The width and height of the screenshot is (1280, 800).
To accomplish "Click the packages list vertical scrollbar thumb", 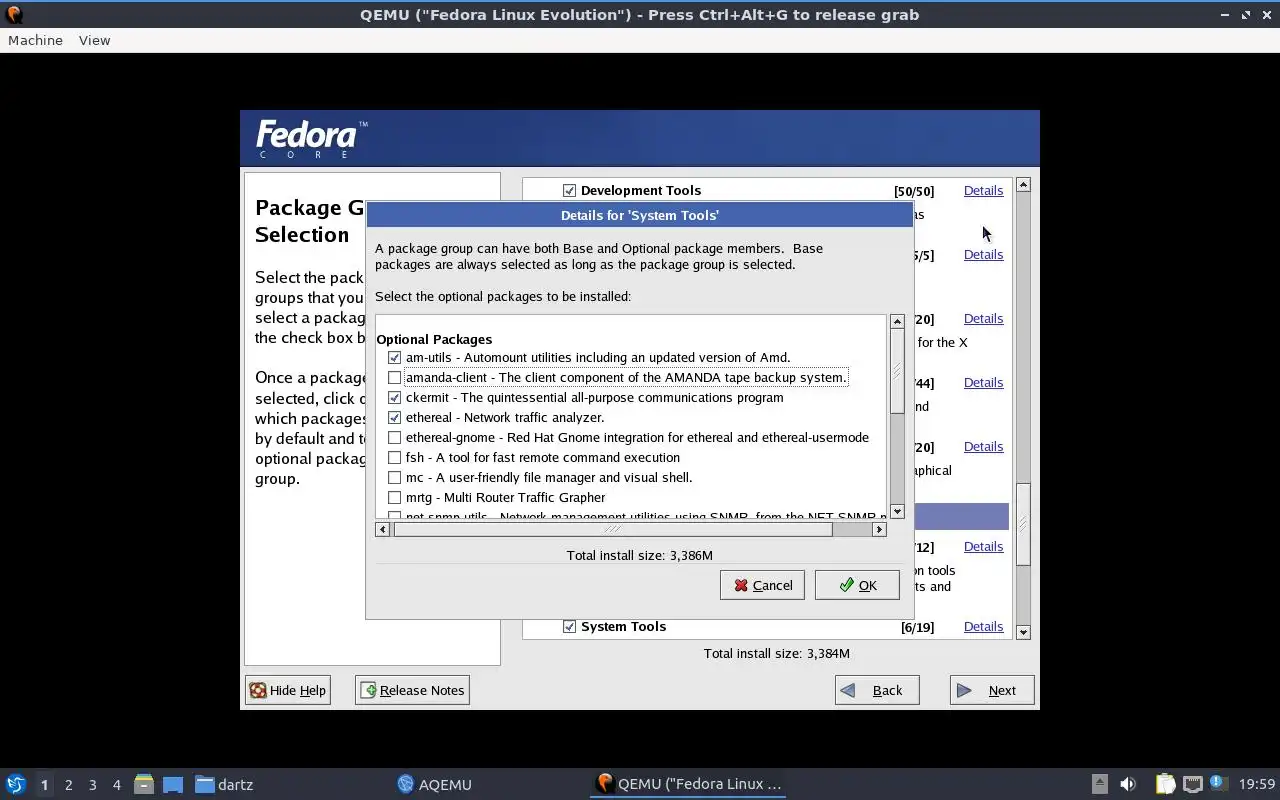I will (897, 370).
